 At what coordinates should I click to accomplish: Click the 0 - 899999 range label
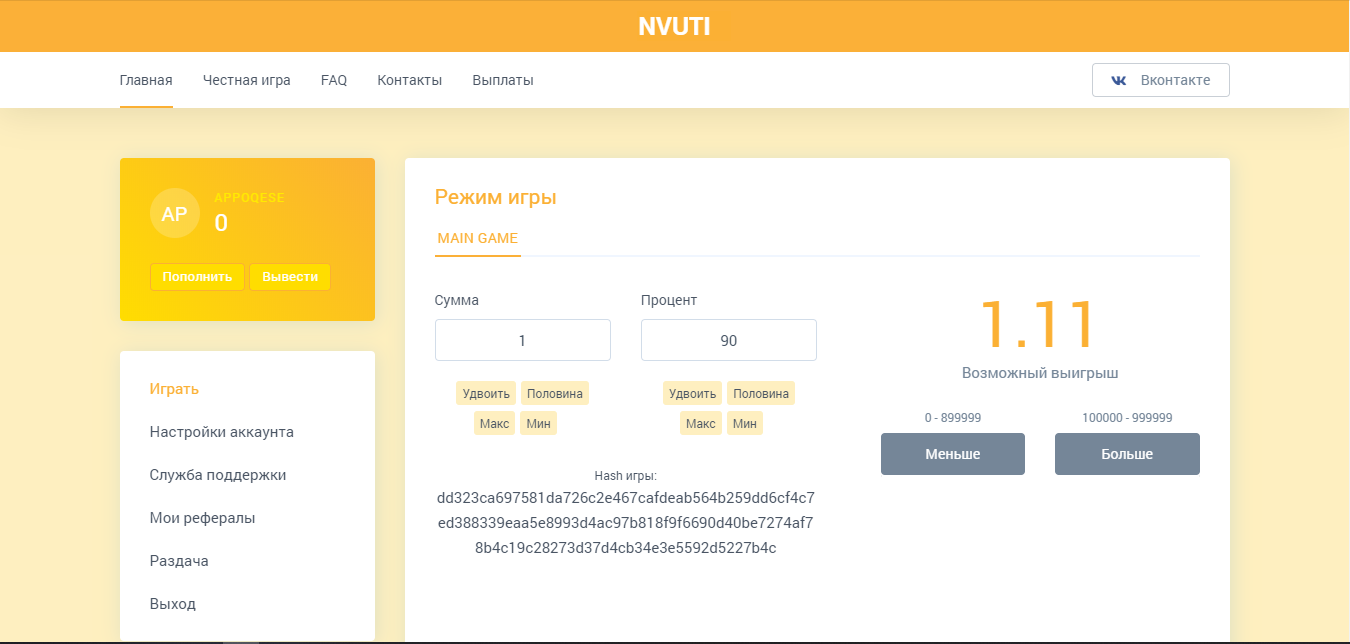tap(953, 418)
